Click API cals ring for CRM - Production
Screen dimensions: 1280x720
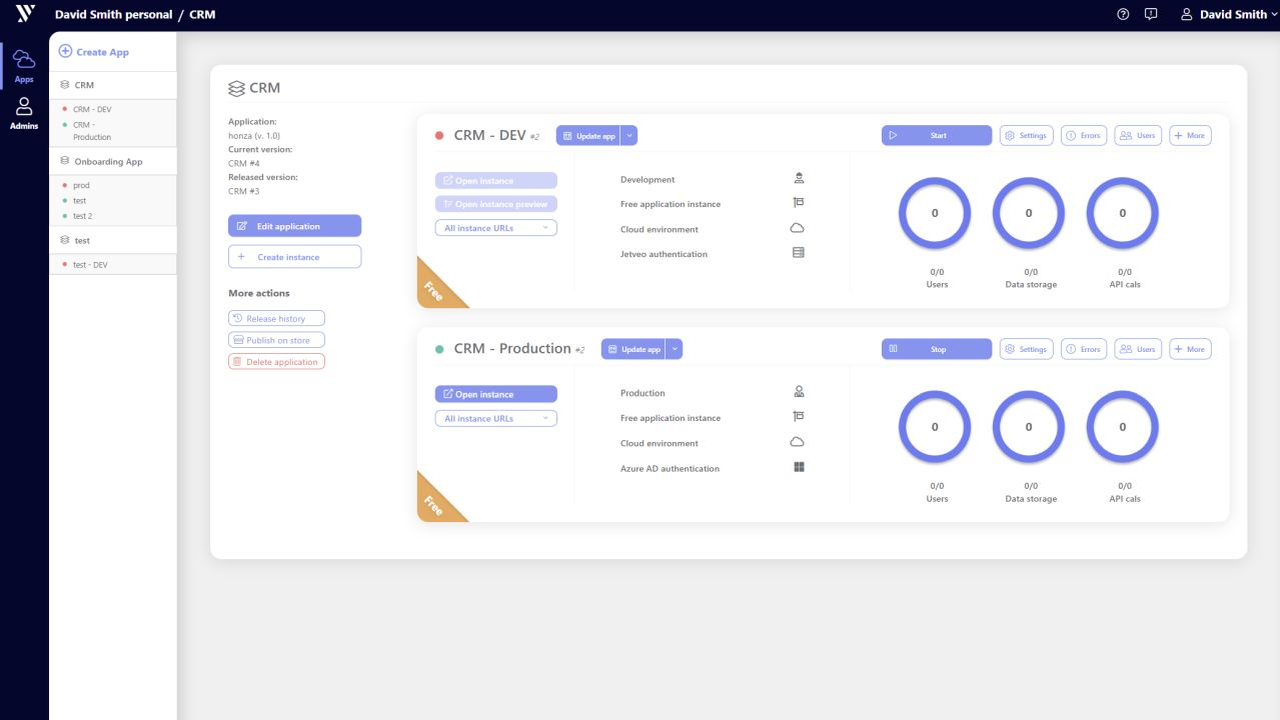(x=1123, y=427)
